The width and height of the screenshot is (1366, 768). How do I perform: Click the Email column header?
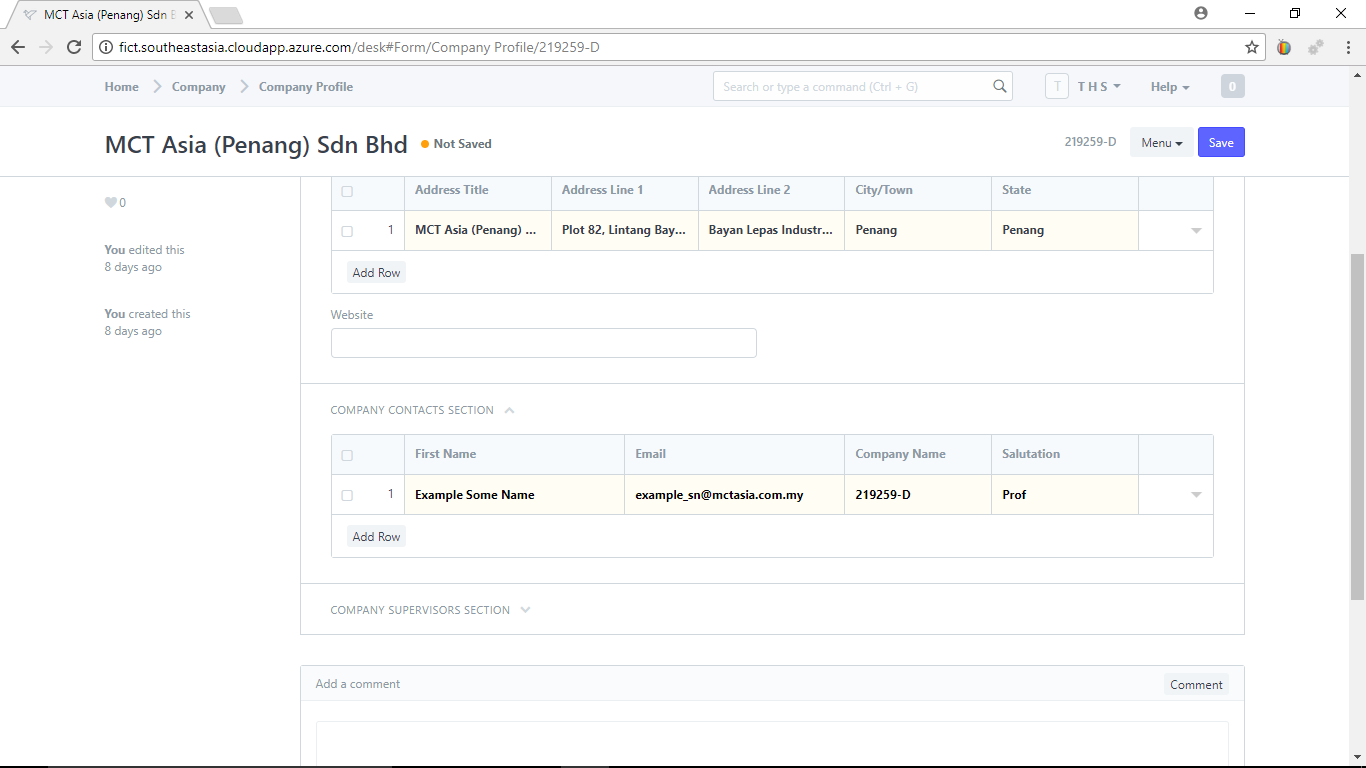pyautogui.click(x=735, y=454)
